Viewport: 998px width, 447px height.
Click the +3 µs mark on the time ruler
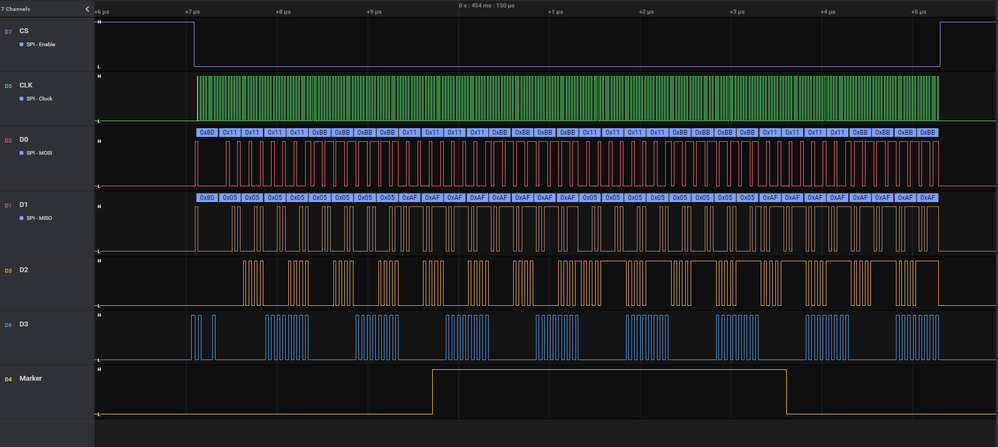737,11
